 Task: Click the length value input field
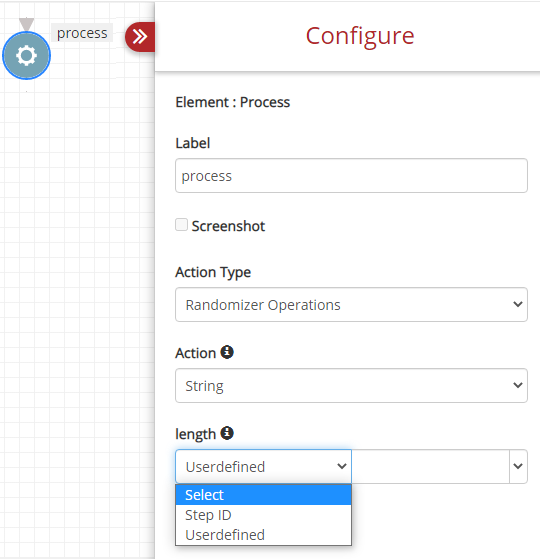click(x=430, y=466)
